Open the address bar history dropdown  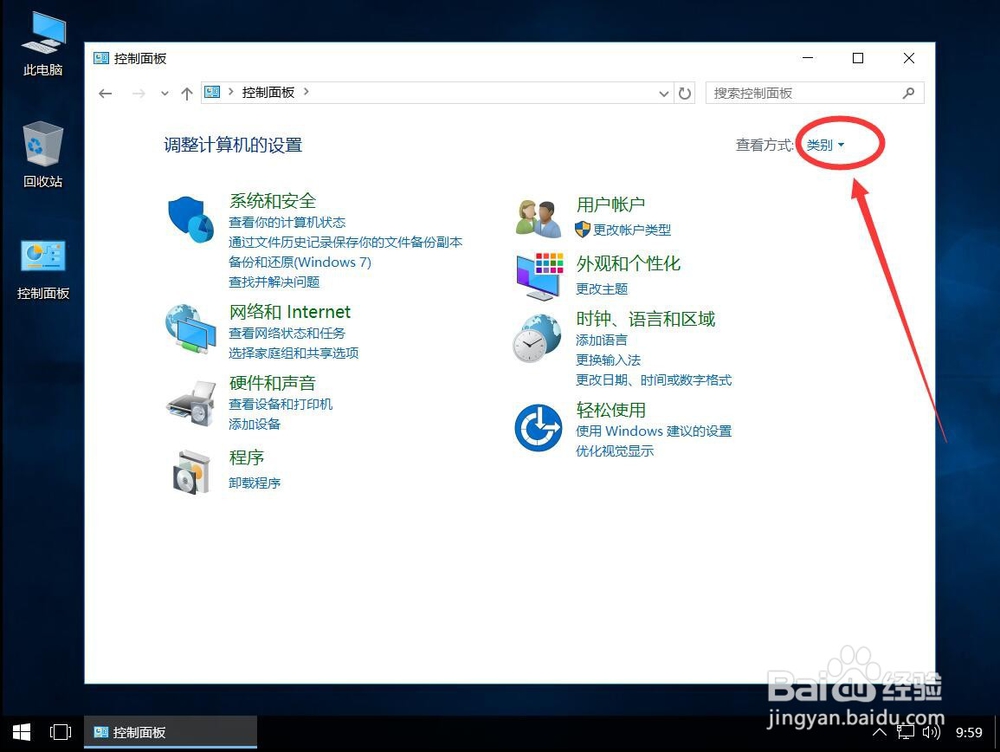click(x=664, y=93)
